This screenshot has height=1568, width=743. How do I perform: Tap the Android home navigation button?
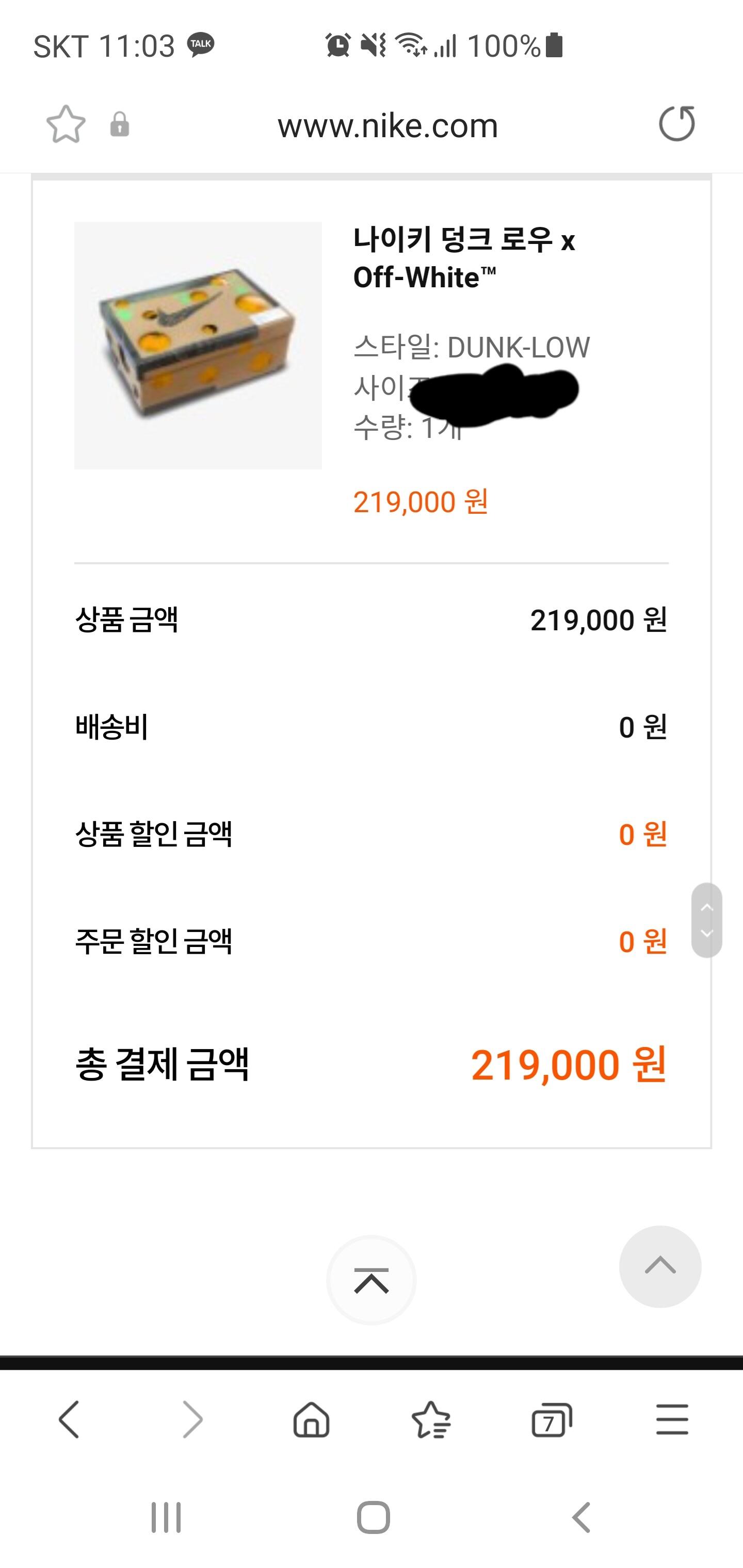(x=374, y=1517)
